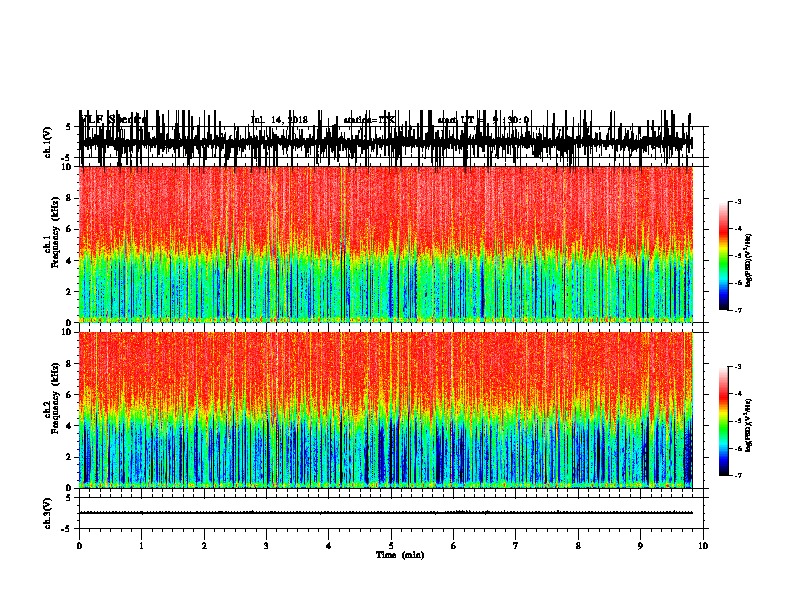This screenshot has height=612, width=792.
Task: Click the "4" tick on the time axis
Action: [x=329, y=546]
